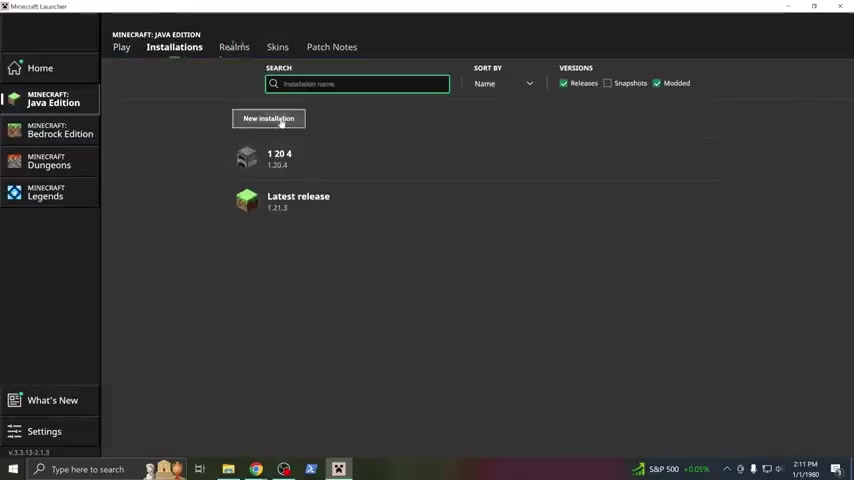Open Minecraft Legends from sidebar

click(x=50, y=192)
